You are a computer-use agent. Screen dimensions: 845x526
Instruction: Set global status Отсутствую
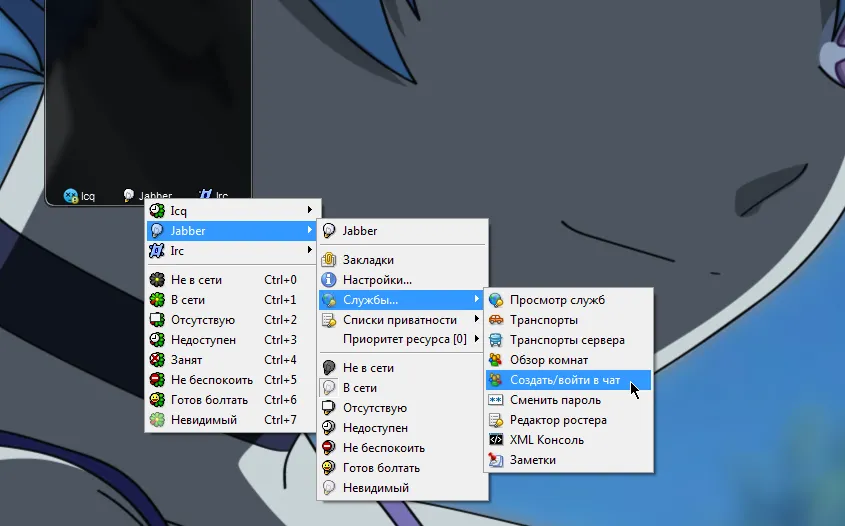click(x=231, y=320)
